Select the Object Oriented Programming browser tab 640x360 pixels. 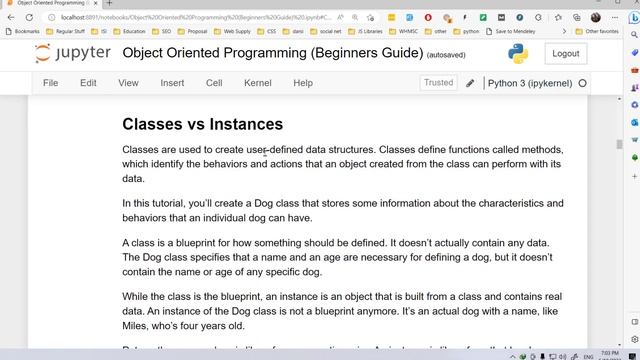click(51, 3)
